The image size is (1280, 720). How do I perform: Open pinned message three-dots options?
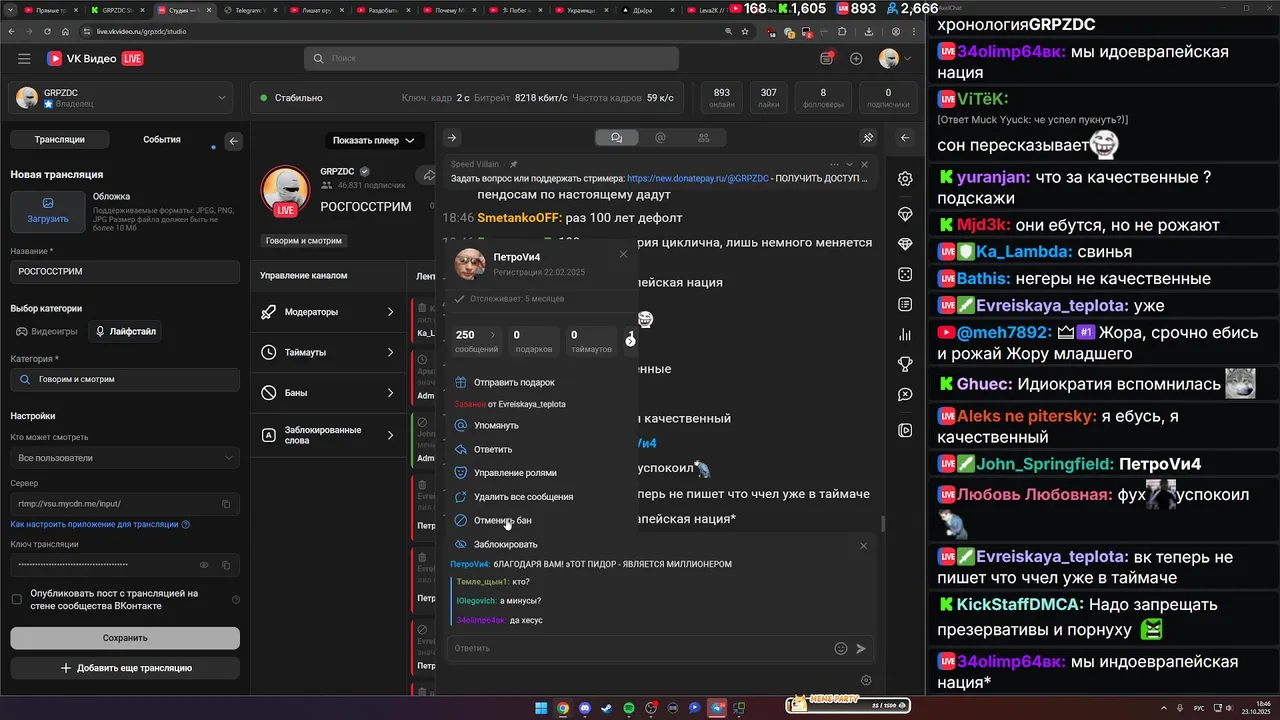[833, 164]
